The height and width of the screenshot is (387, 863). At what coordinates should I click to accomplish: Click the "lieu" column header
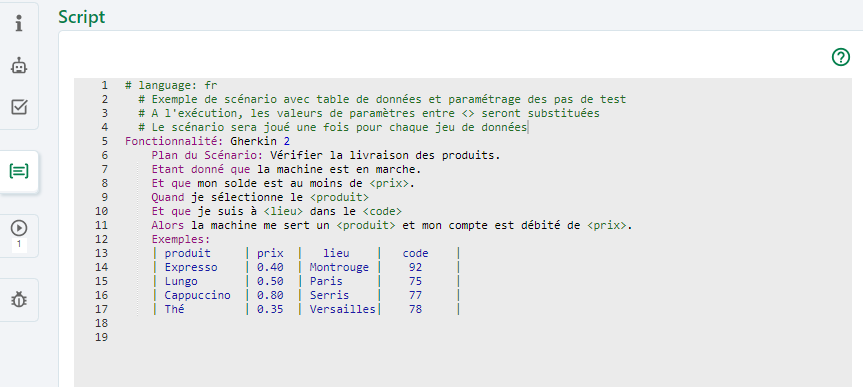[336, 253]
